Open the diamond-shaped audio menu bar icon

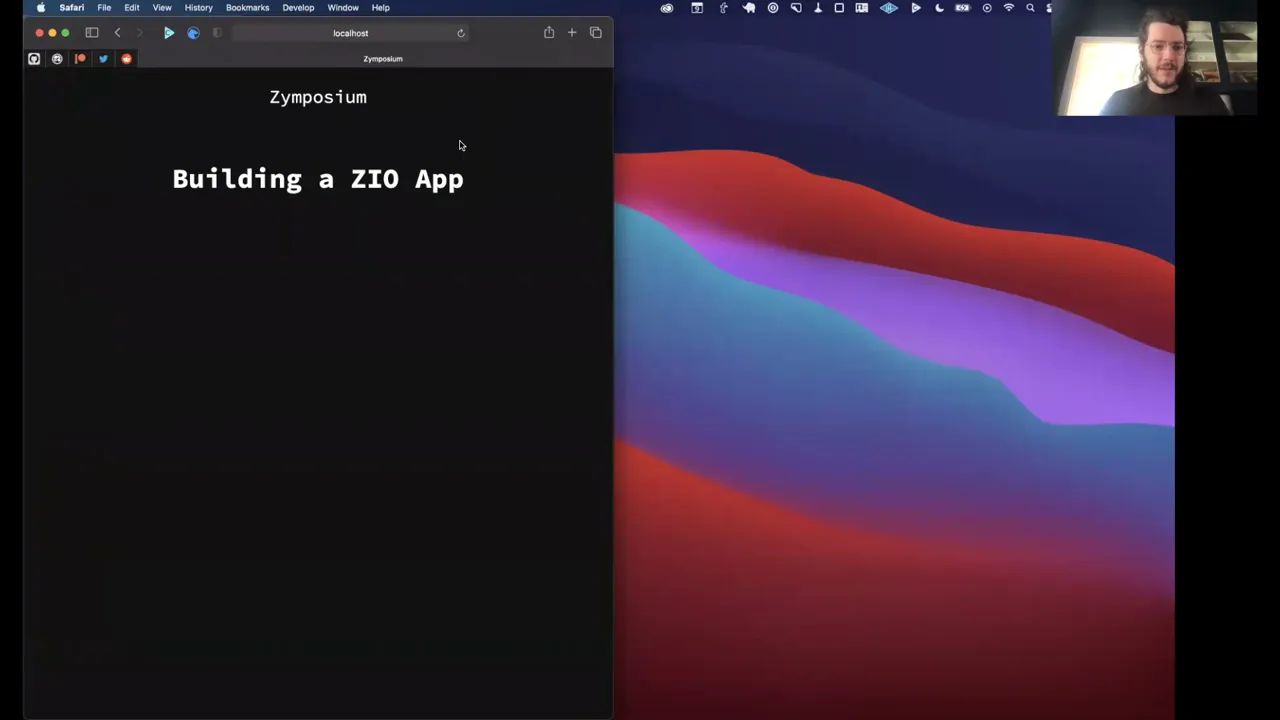pyautogui.click(x=889, y=8)
